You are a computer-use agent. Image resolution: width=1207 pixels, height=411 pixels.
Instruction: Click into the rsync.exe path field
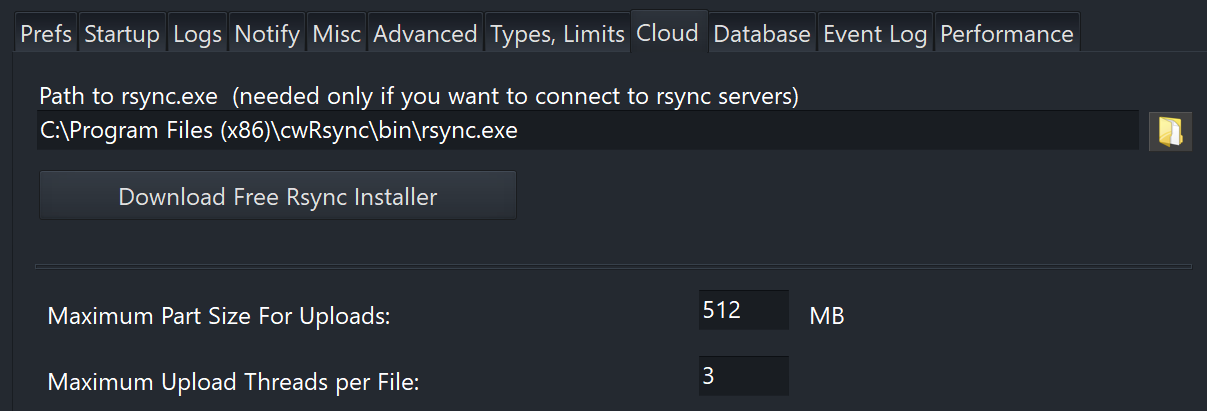point(587,131)
